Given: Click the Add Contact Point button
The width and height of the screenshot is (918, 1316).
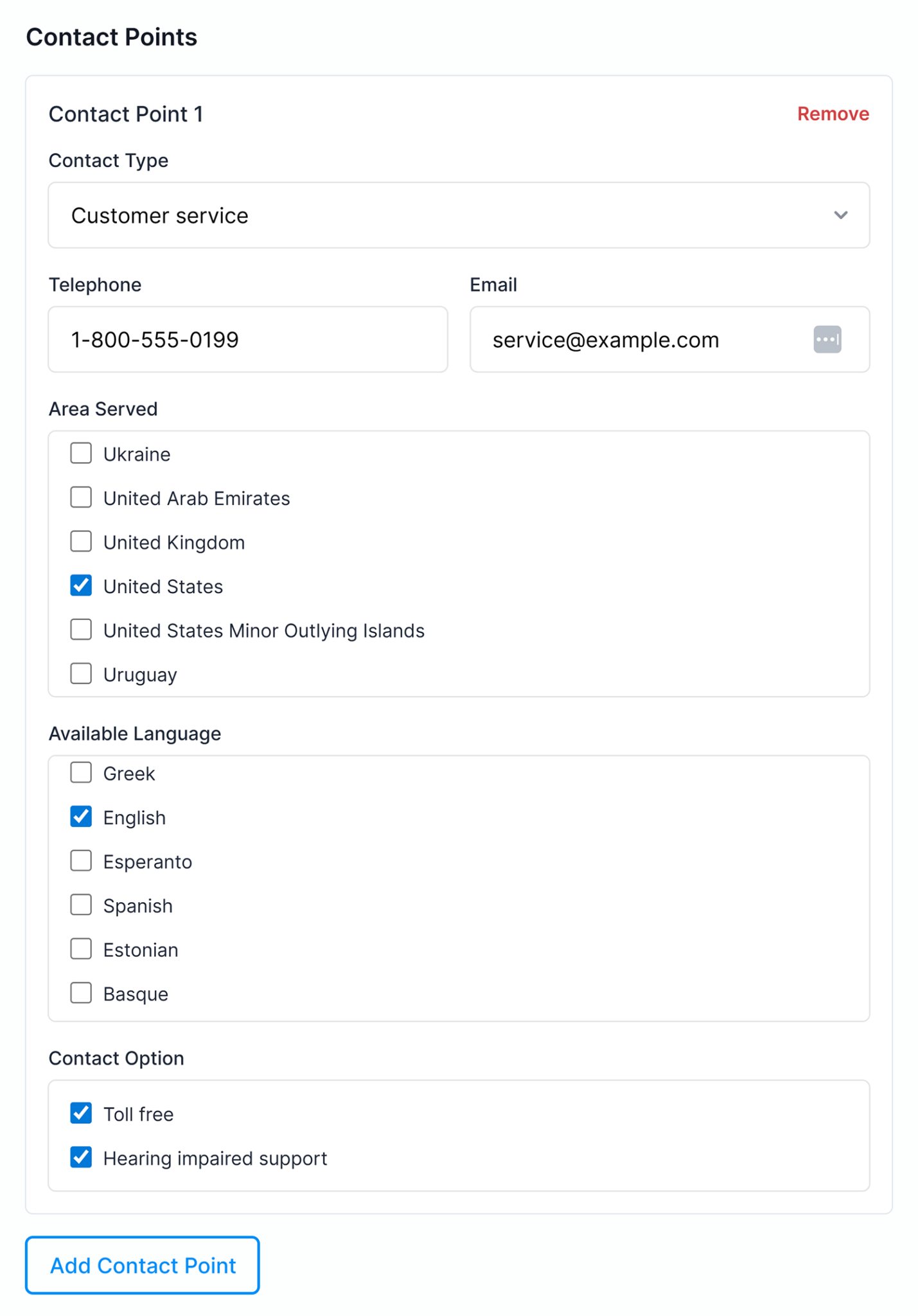Looking at the screenshot, I should (x=143, y=1265).
